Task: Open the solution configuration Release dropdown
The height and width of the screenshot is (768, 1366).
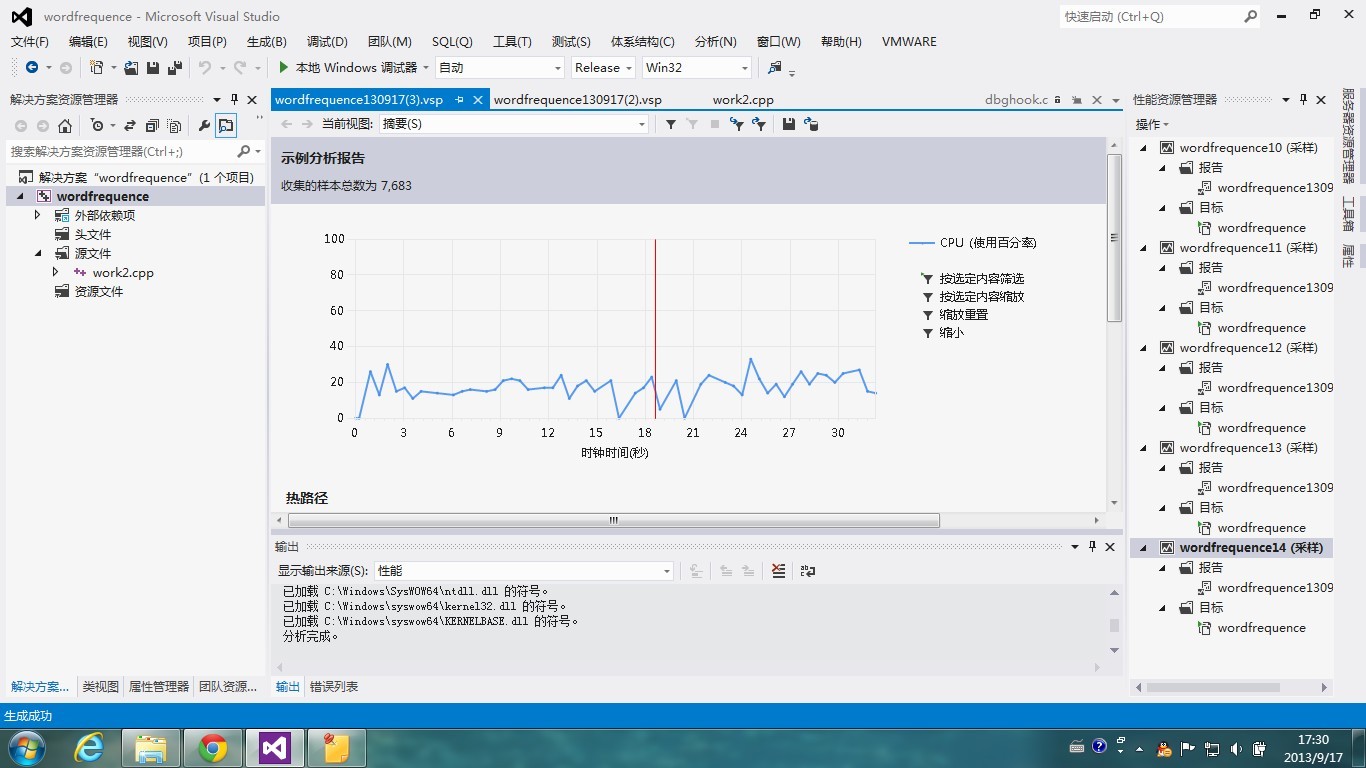Action: click(x=603, y=68)
